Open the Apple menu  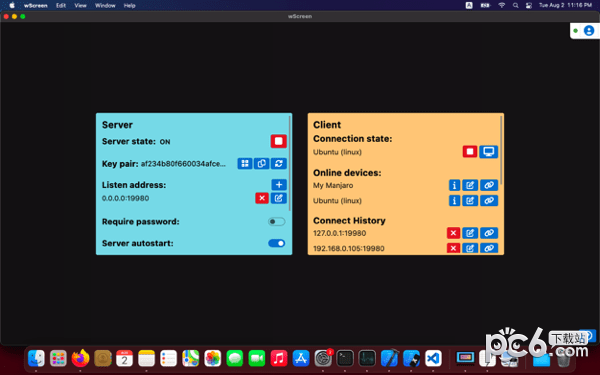pyautogui.click(x=12, y=5)
